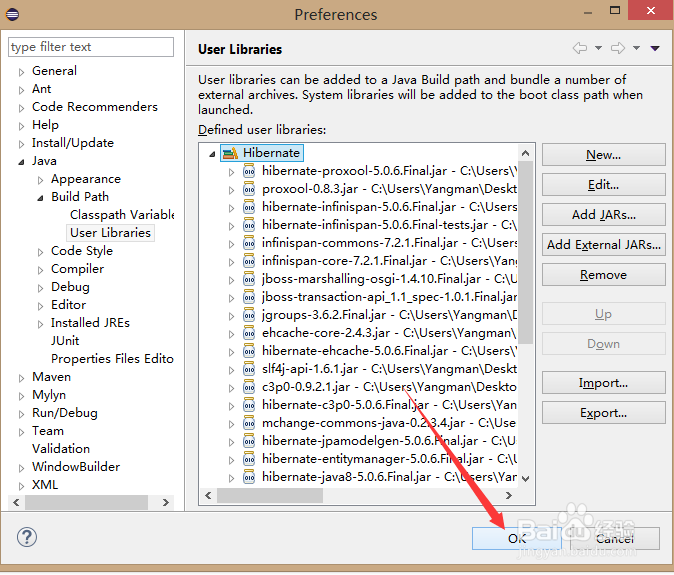The width and height of the screenshot is (674, 575).
Task: Expand the WindowBuilder preferences category
Action: point(21,468)
